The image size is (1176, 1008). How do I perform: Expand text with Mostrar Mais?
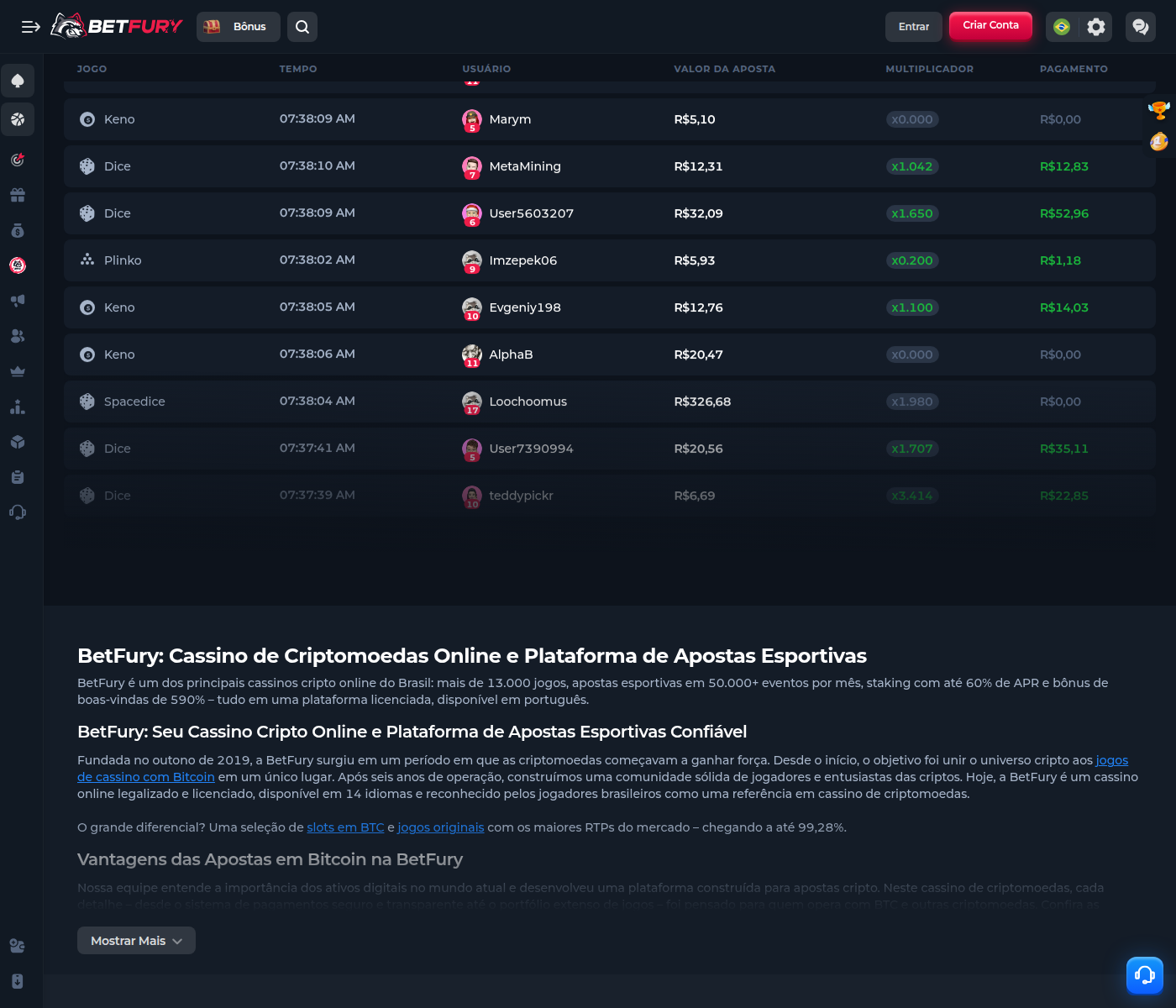tap(136, 941)
